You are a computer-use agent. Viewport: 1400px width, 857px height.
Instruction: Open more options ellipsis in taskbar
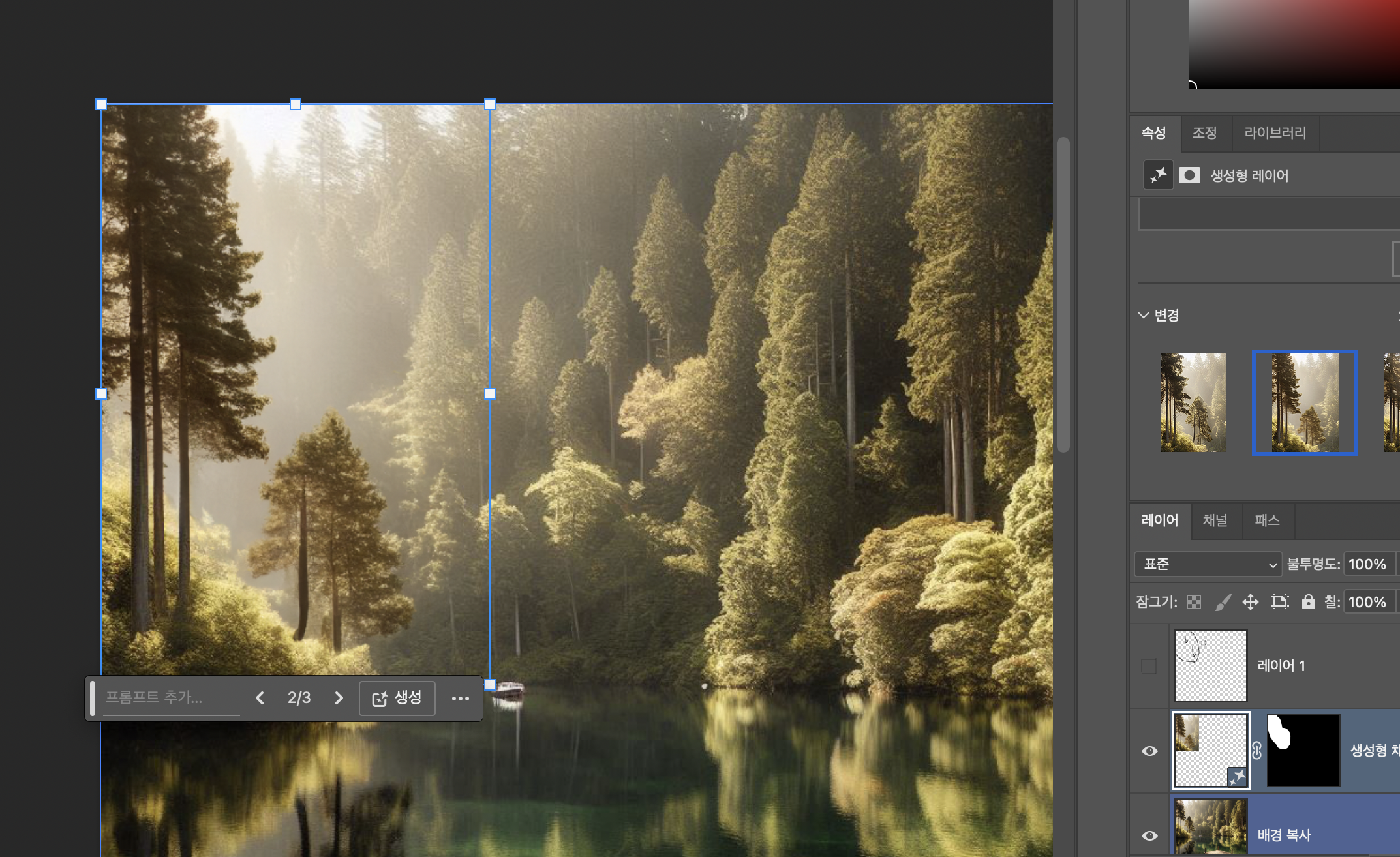[x=460, y=699]
